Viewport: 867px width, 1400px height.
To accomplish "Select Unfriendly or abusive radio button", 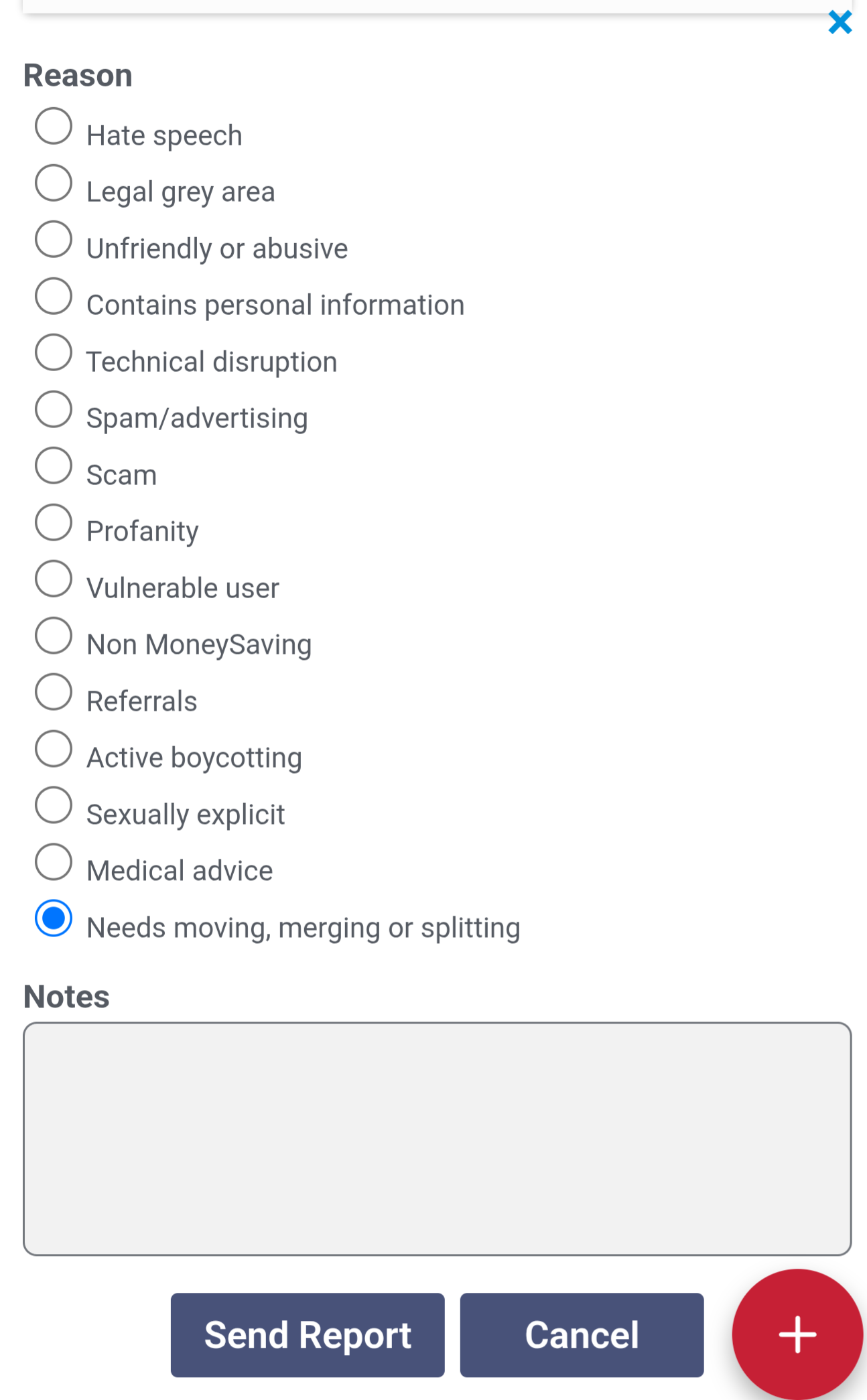I will [54, 239].
